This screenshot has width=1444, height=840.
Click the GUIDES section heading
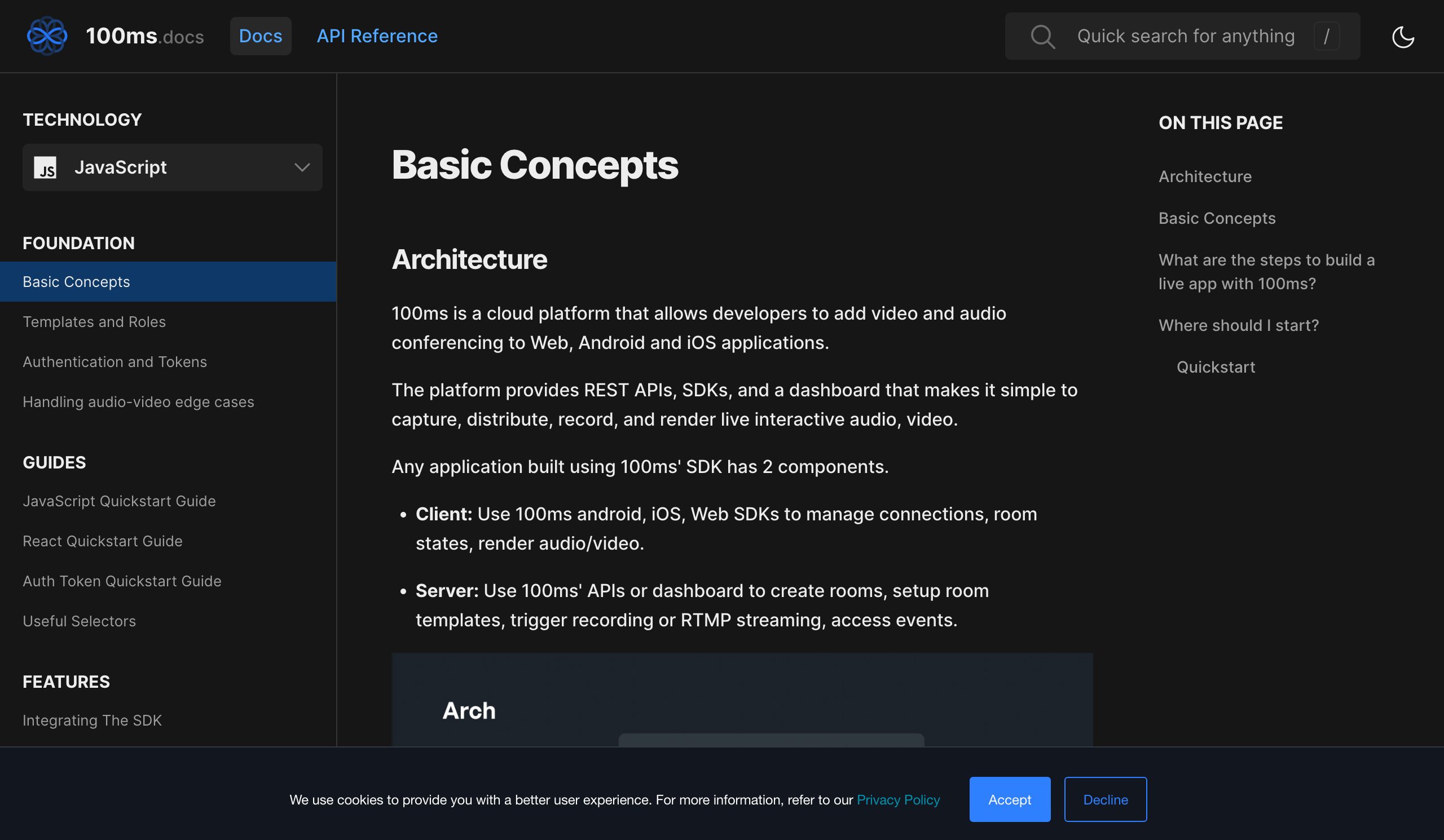tap(55, 462)
